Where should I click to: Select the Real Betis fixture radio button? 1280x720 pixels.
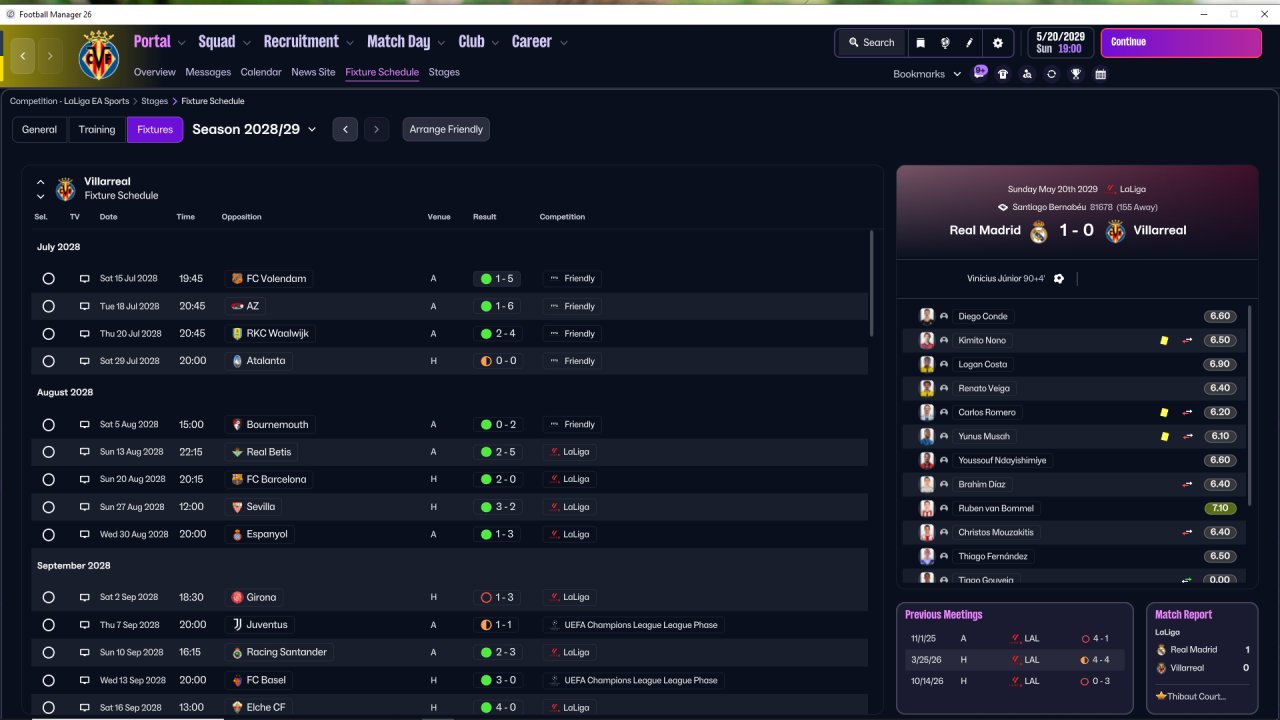(x=48, y=452)
